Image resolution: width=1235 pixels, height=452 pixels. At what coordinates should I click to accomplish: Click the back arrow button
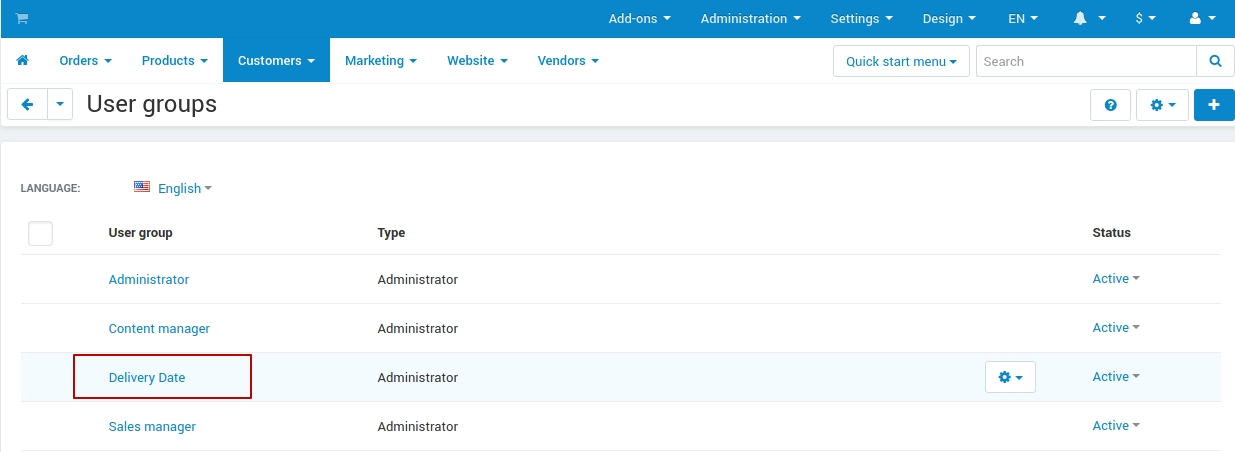tap(28, 104)
